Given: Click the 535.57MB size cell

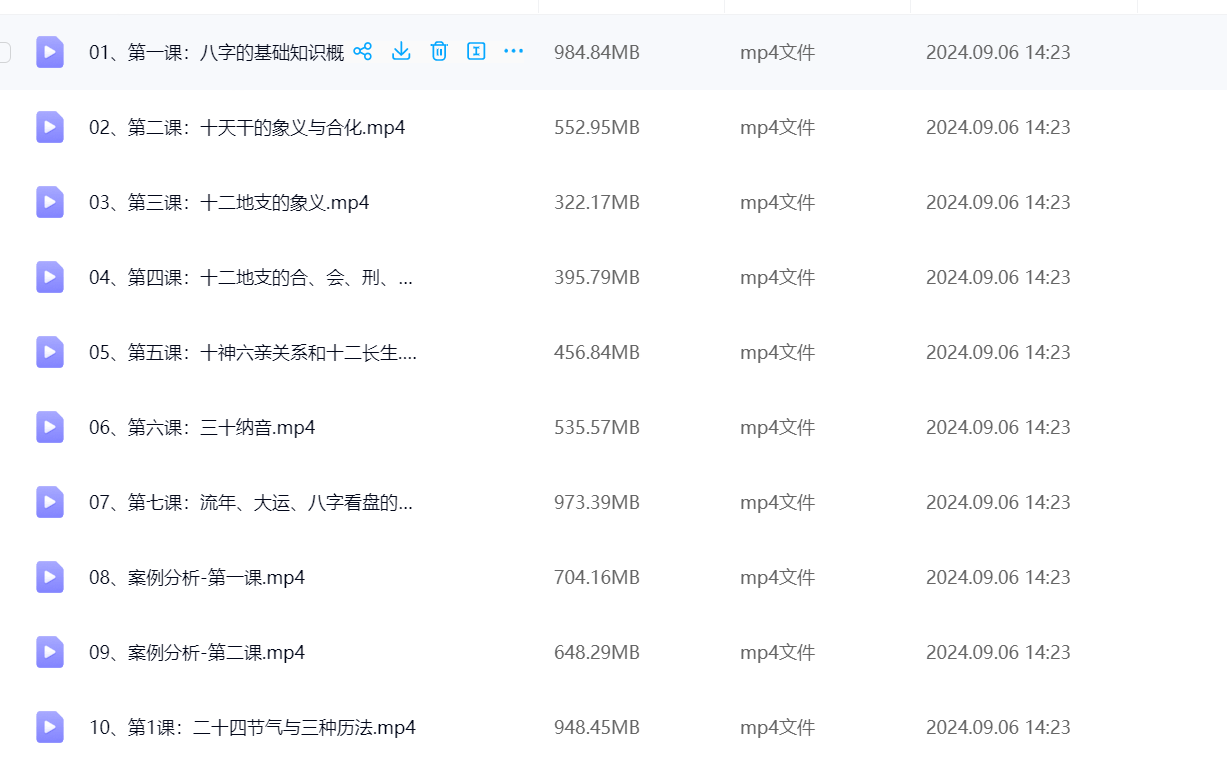Looking at the screenshot, I should pos(597,427).
